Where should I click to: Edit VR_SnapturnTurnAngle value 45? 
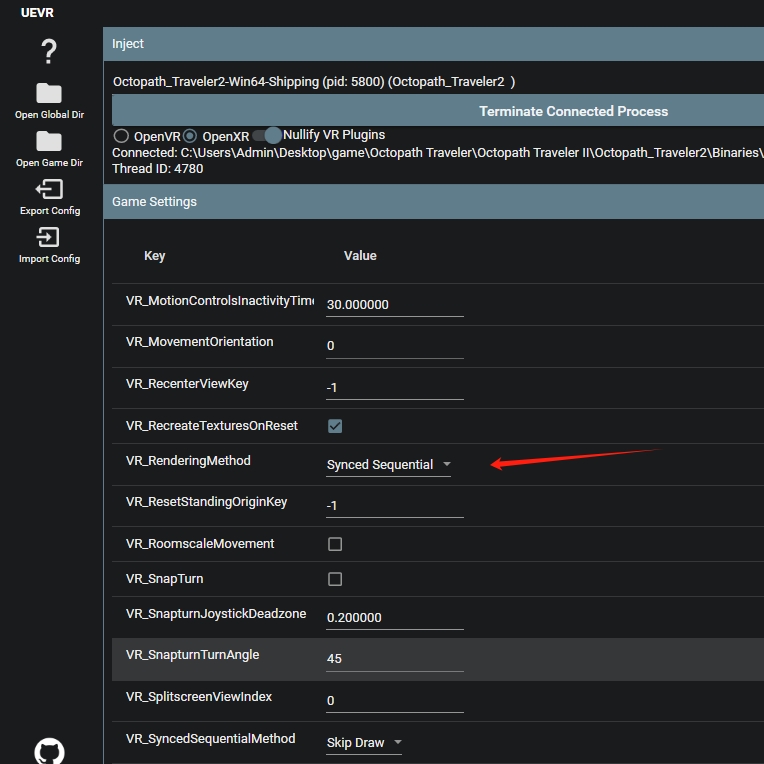coord(395,659)
